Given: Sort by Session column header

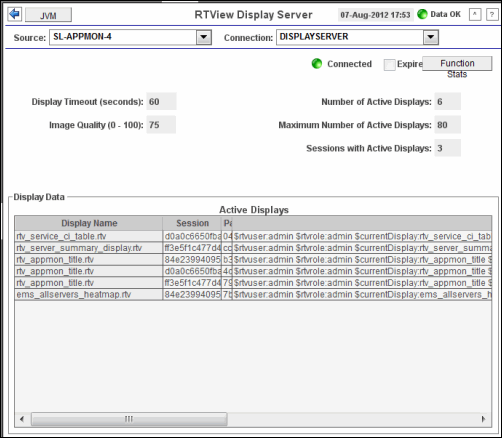Looking at the screenshot, I should click(x=192, y=223).
